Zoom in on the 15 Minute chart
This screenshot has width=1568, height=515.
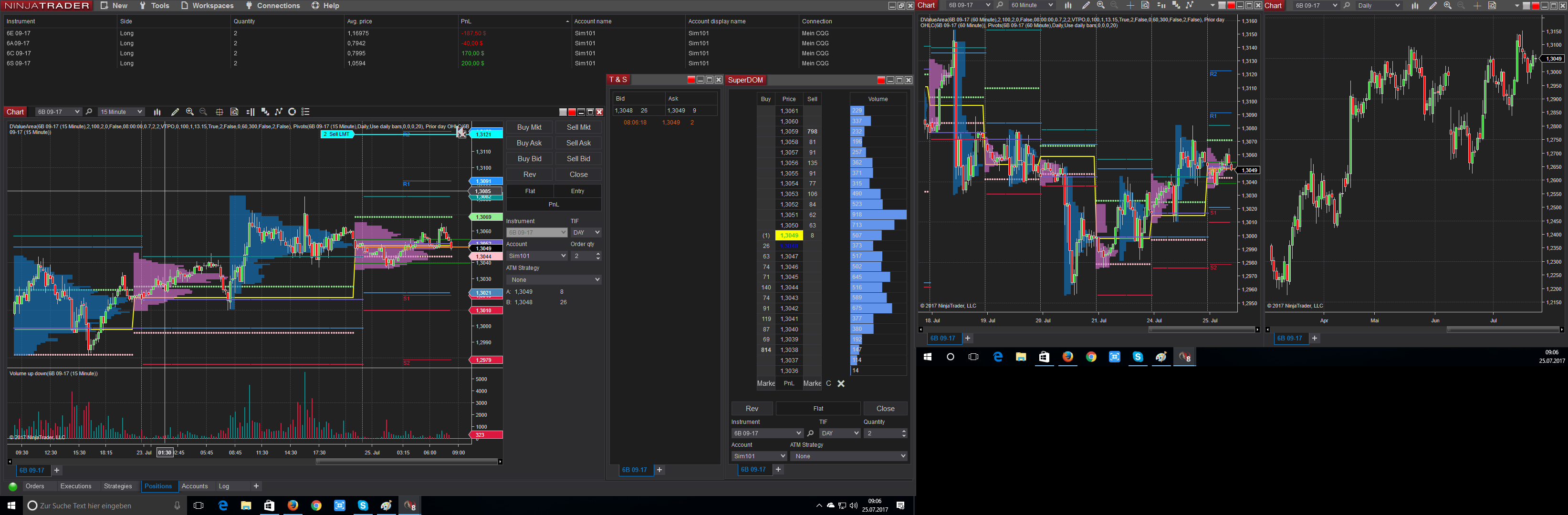pyautogui.click(x=190, y=112)
